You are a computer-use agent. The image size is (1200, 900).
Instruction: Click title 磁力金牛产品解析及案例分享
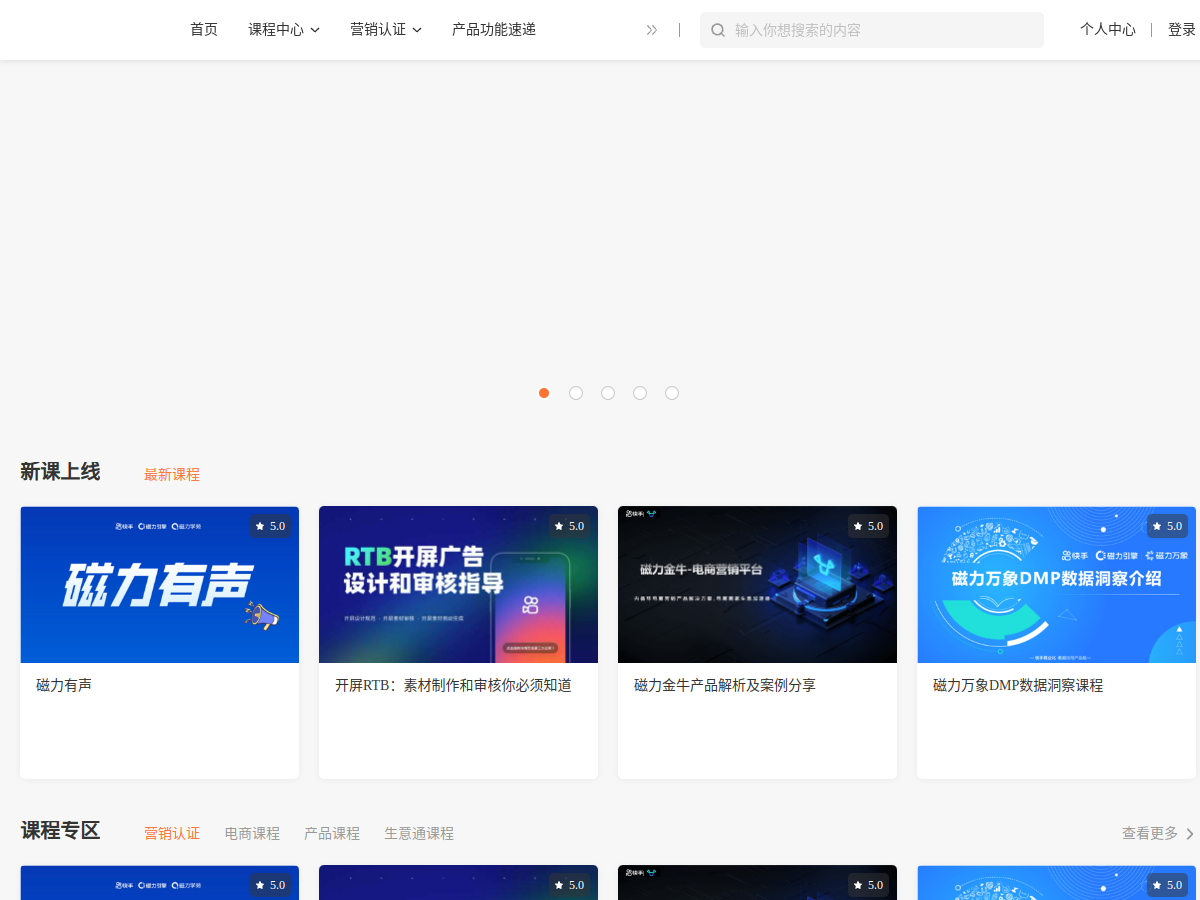click(725, 686)
